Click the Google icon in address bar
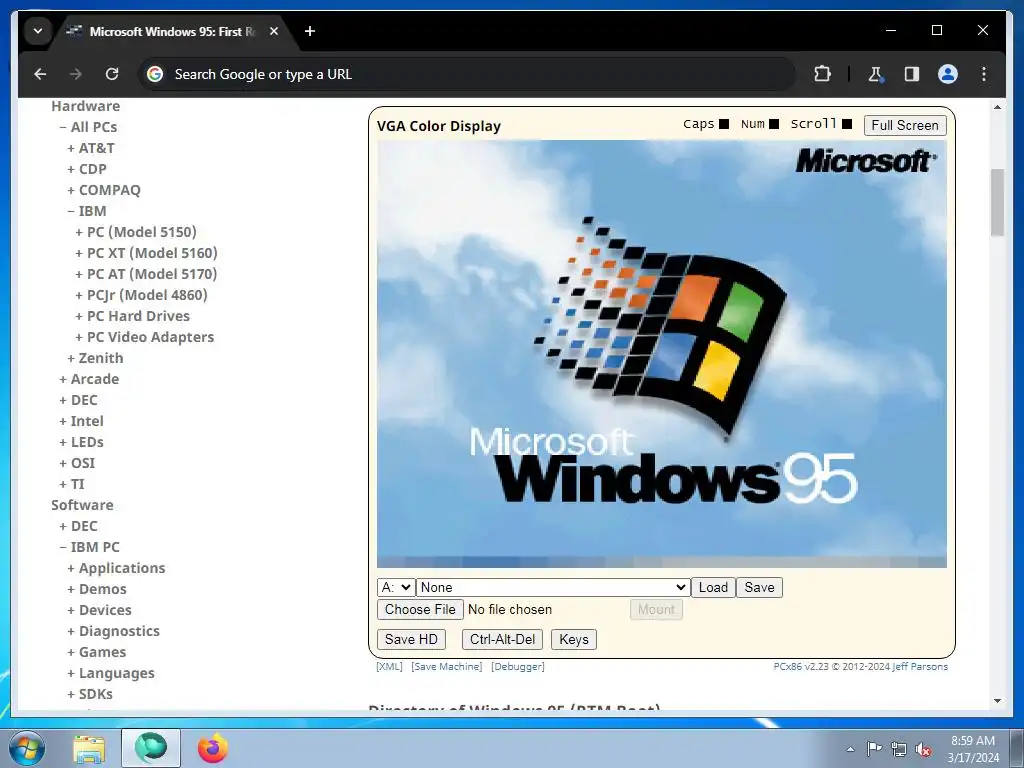The height and width of the screenshot is (768, 1024). pyautogui.click(x=155, y=74)
